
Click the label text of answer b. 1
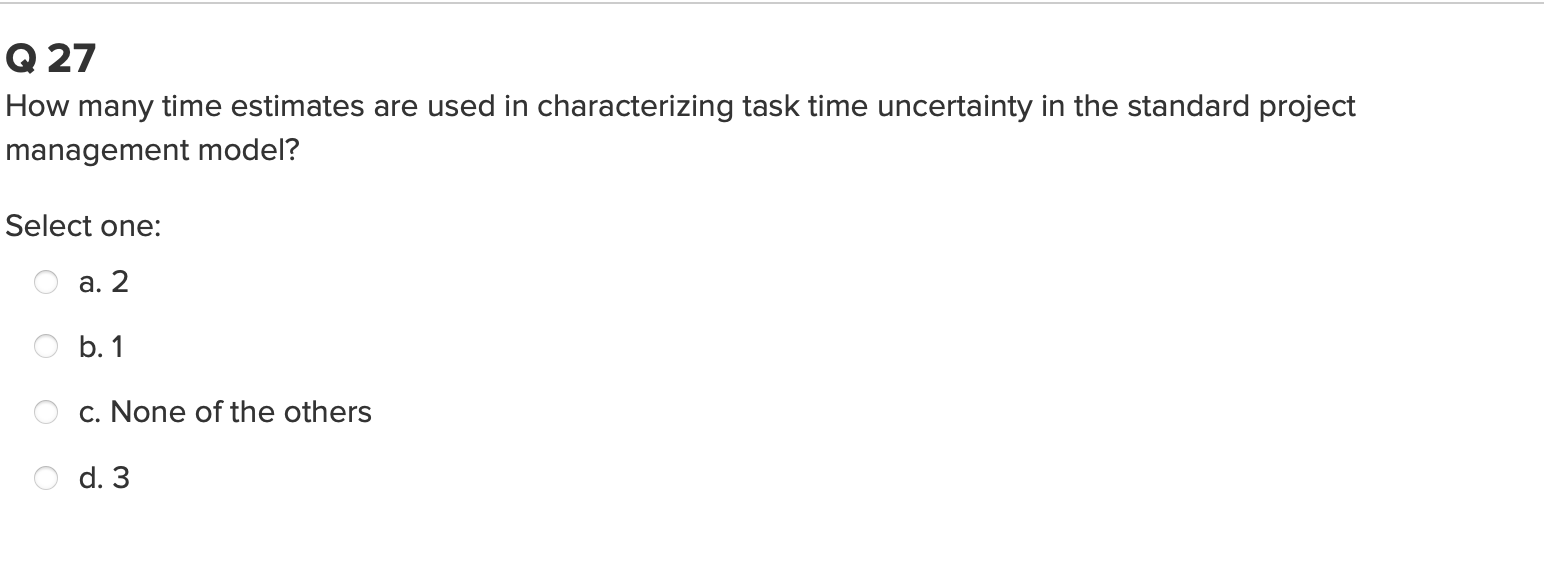point(101,347)
